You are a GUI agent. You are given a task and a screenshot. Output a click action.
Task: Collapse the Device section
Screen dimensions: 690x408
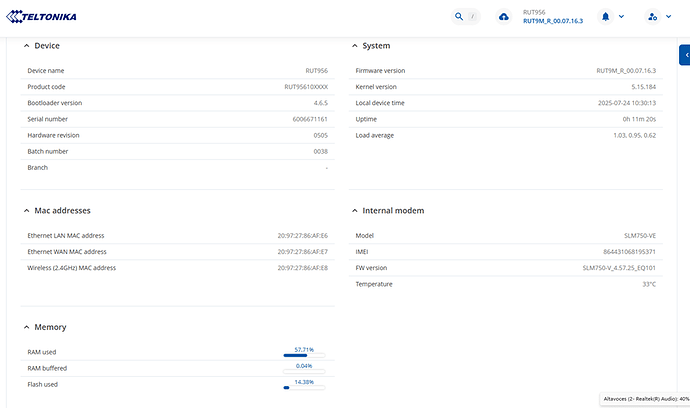[x=25, y=46]
